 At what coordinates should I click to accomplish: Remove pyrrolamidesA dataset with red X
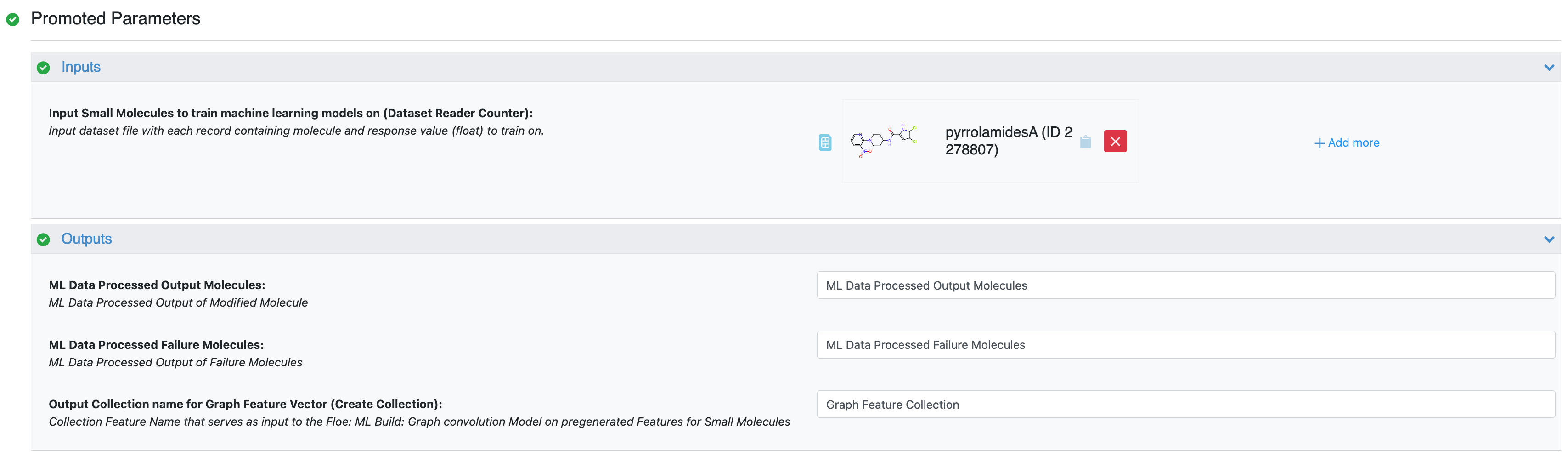tap(1115, 141)
